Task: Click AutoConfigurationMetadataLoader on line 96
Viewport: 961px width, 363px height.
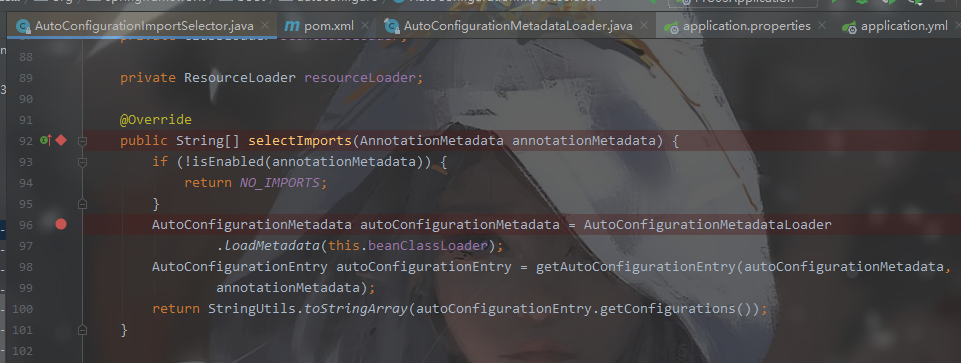Action: (x=707, y=224)
